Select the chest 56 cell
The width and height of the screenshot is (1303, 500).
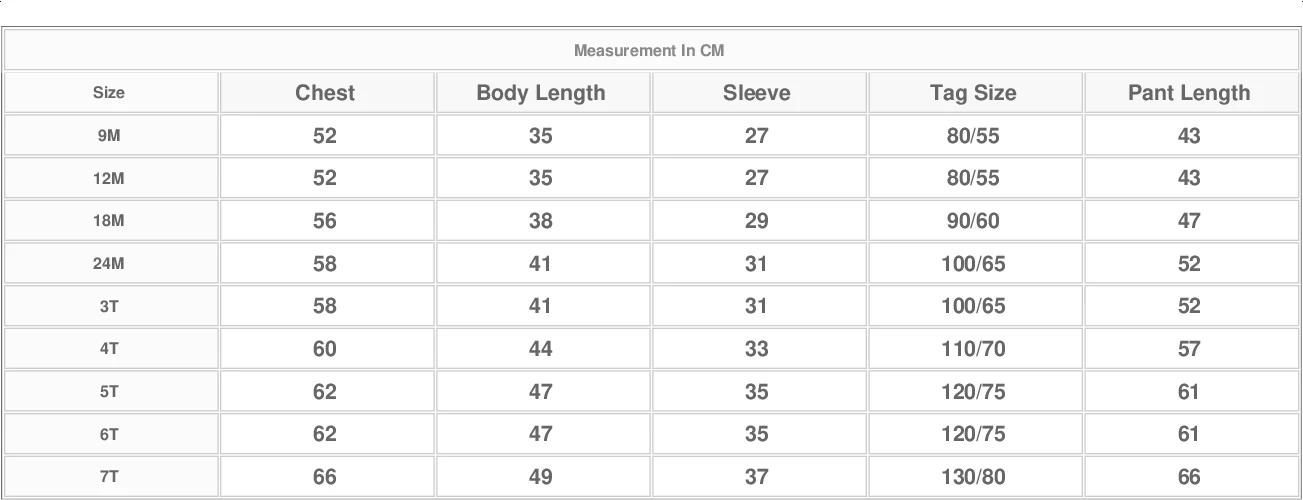(x=325, y=221)
